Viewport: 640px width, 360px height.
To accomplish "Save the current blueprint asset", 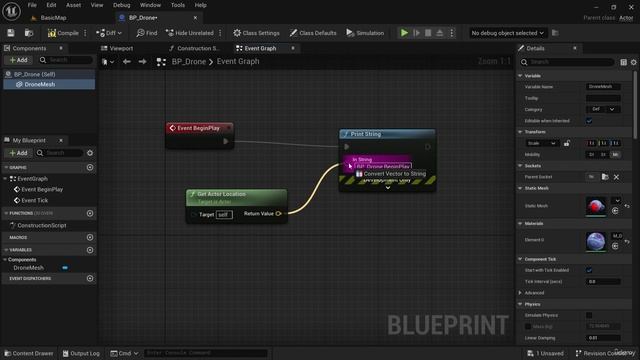I will pyautogui.click(x=11, y=33).
